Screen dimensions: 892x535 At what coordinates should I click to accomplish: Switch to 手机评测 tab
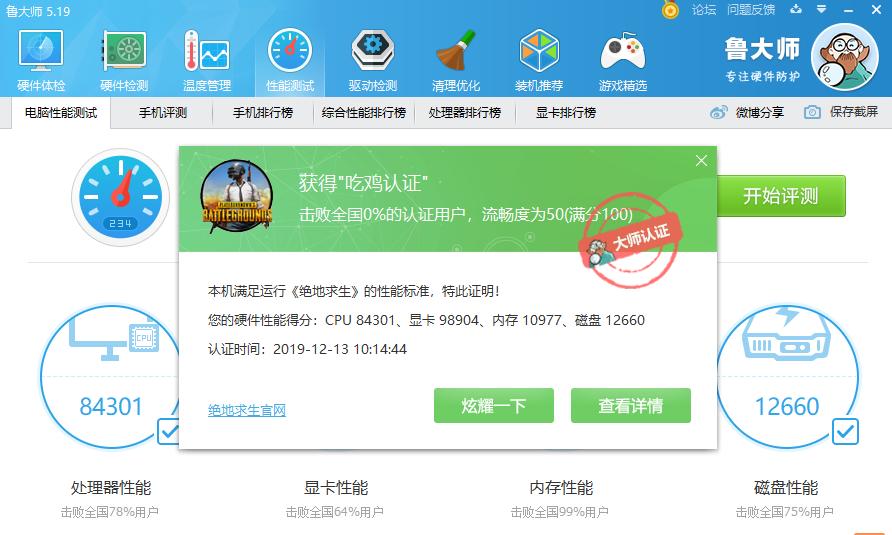[x=163, y=113]
